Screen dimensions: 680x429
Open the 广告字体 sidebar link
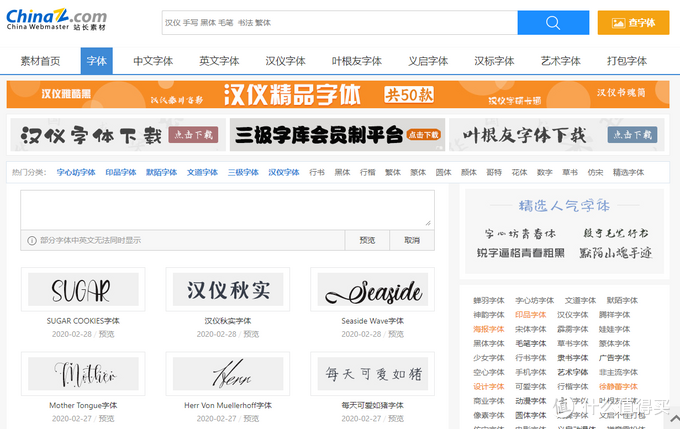[x=614, y=358]
